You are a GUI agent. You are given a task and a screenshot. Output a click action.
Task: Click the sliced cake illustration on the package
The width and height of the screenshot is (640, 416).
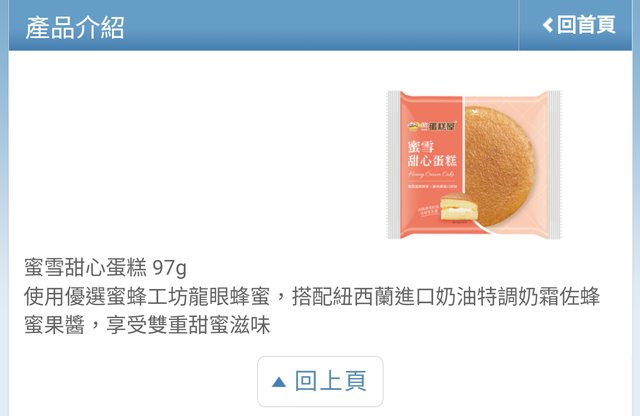point(458,207)
